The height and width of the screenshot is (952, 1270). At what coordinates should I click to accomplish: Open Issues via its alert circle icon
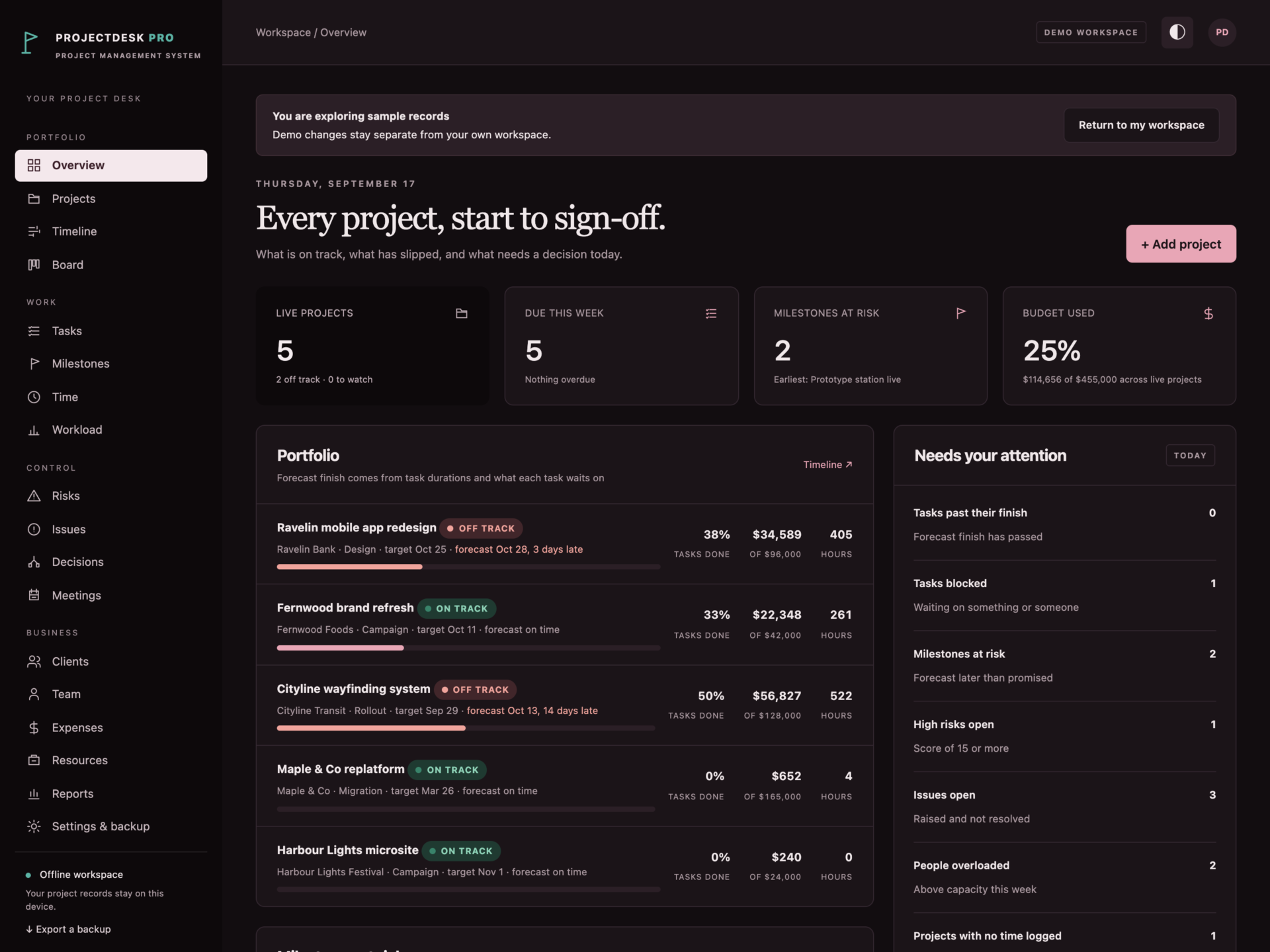pyautogui.click(x=34, y=529)
